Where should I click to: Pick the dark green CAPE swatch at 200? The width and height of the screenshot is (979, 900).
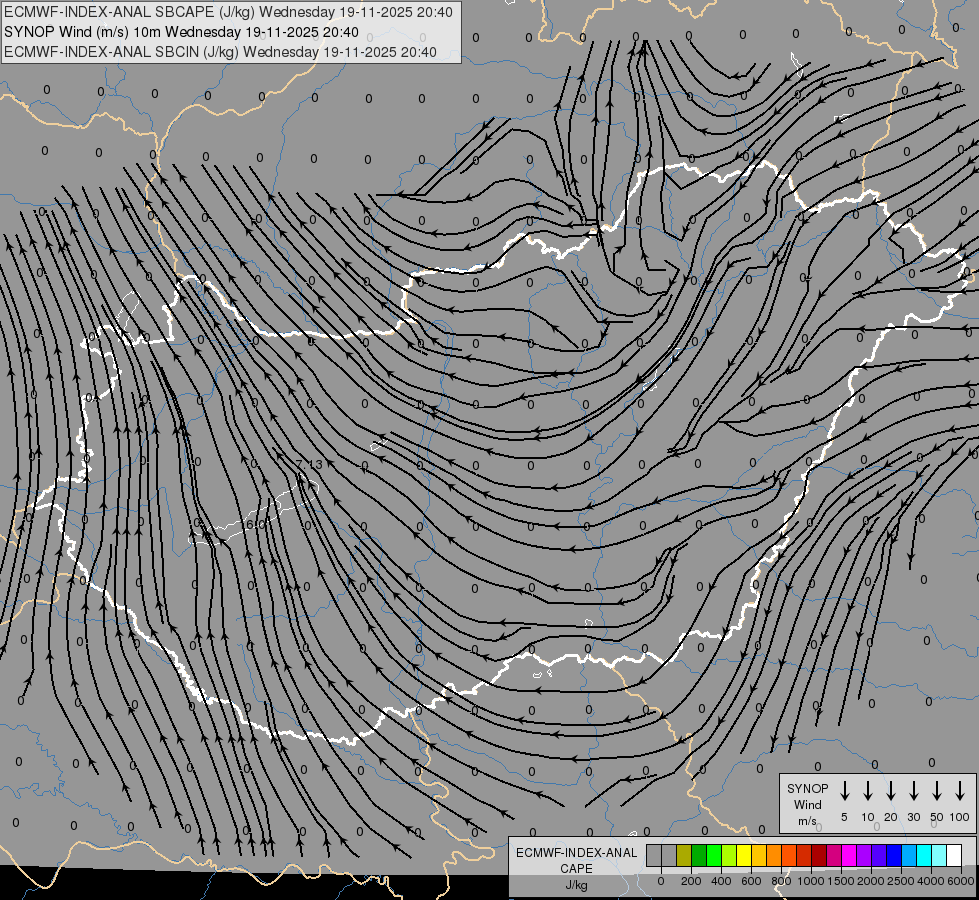pos(699,855)
